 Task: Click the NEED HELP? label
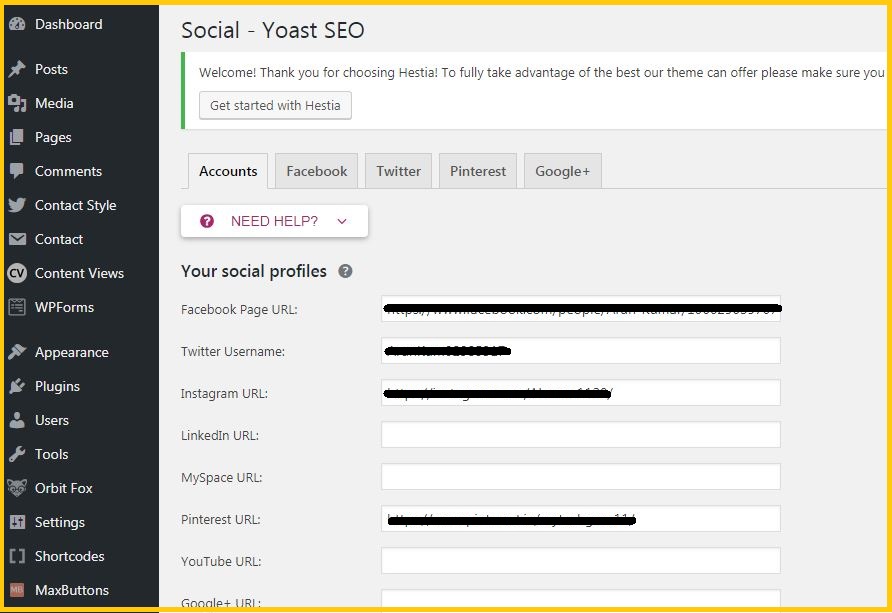274,221
